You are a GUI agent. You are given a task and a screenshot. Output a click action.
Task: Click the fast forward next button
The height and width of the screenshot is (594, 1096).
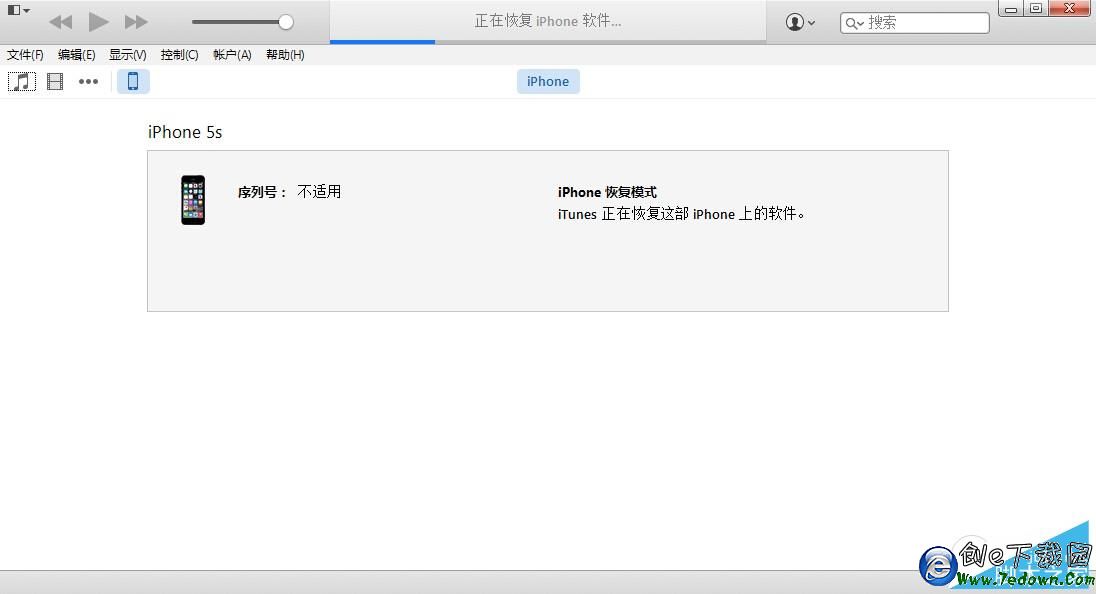tap(136, 22)
